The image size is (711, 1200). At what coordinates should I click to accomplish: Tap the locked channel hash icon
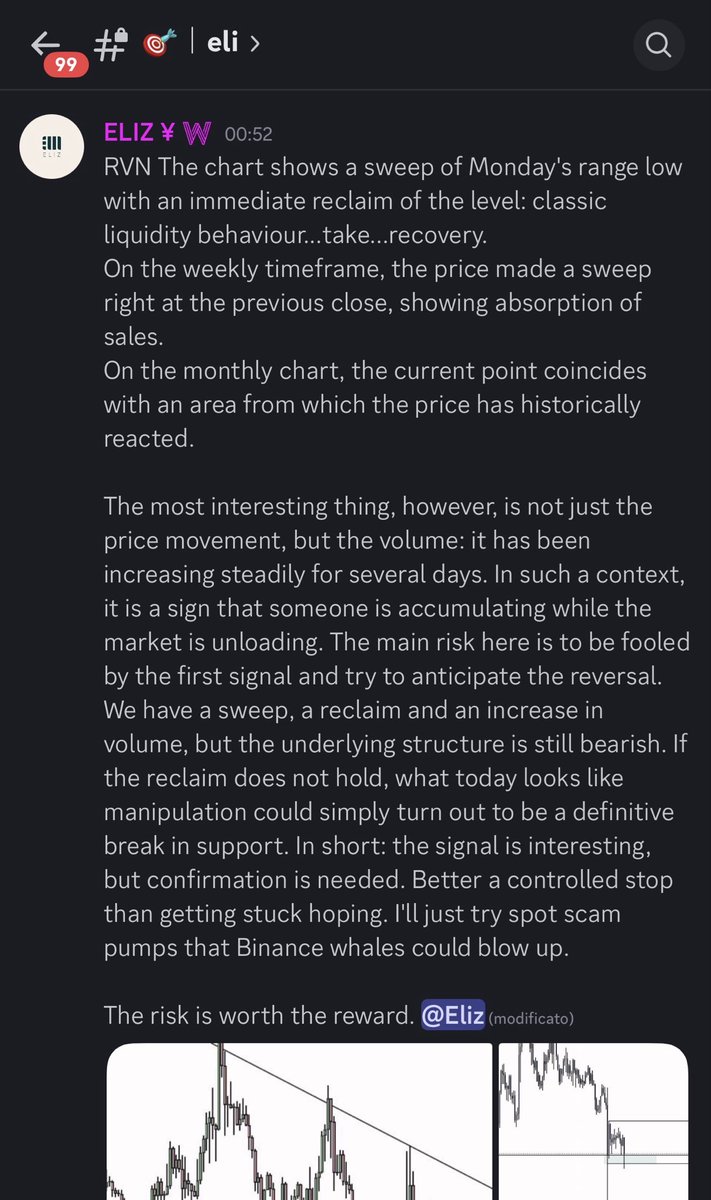(x=112, y=45)
